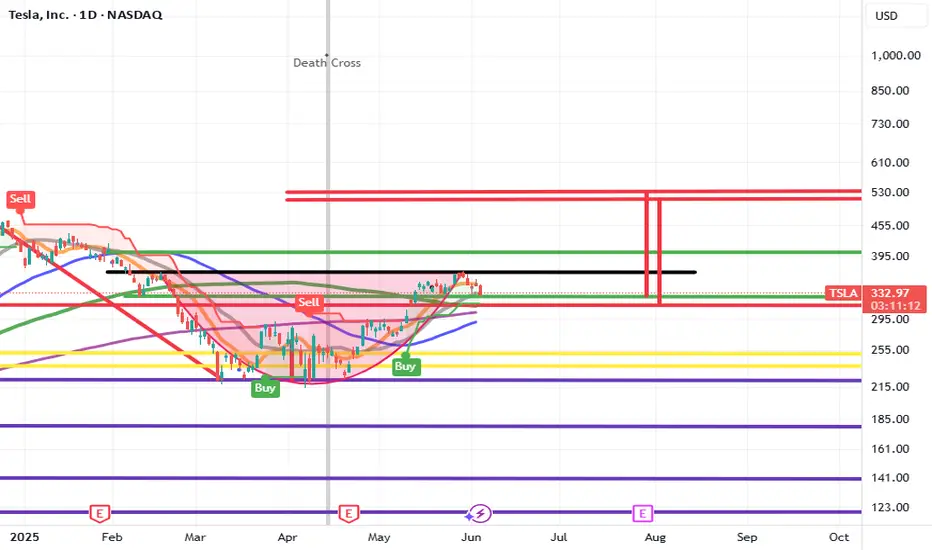Click the Sep label on time axis
Screen dimensions: 932x550
pyautogui.click(x=747, y=538)
